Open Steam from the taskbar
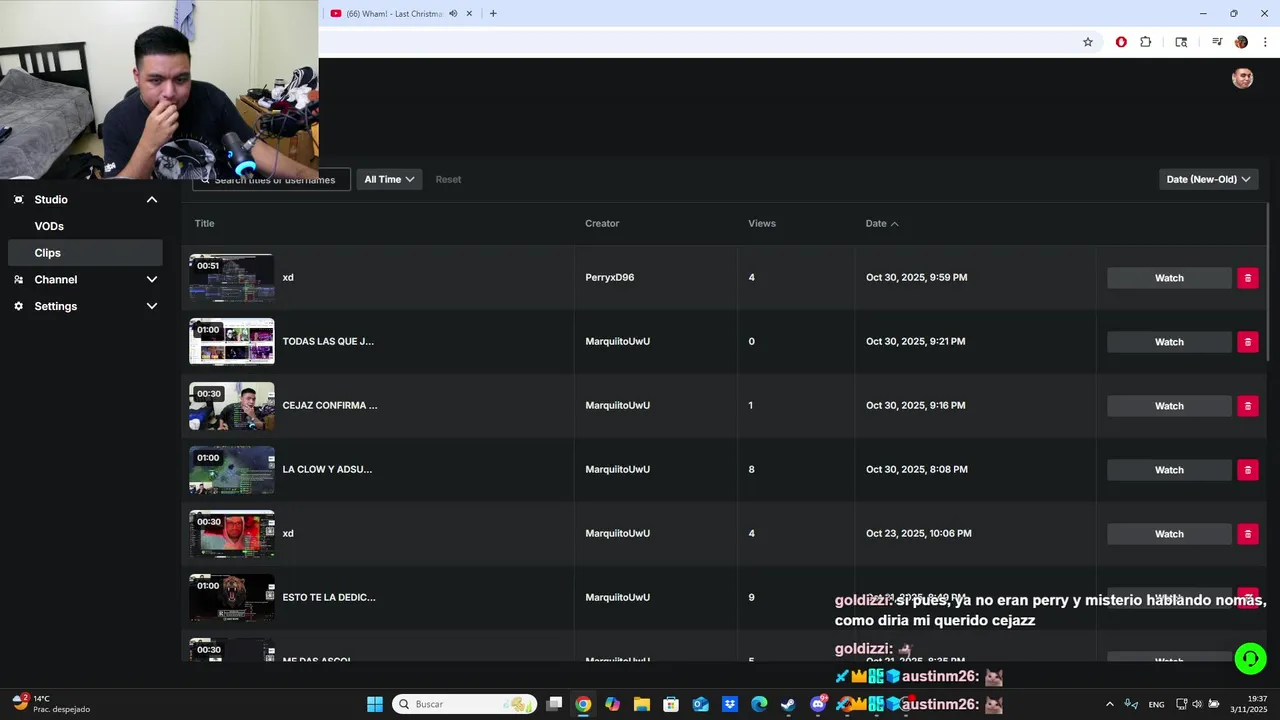1280x720 pixels. tap(788, 704)
